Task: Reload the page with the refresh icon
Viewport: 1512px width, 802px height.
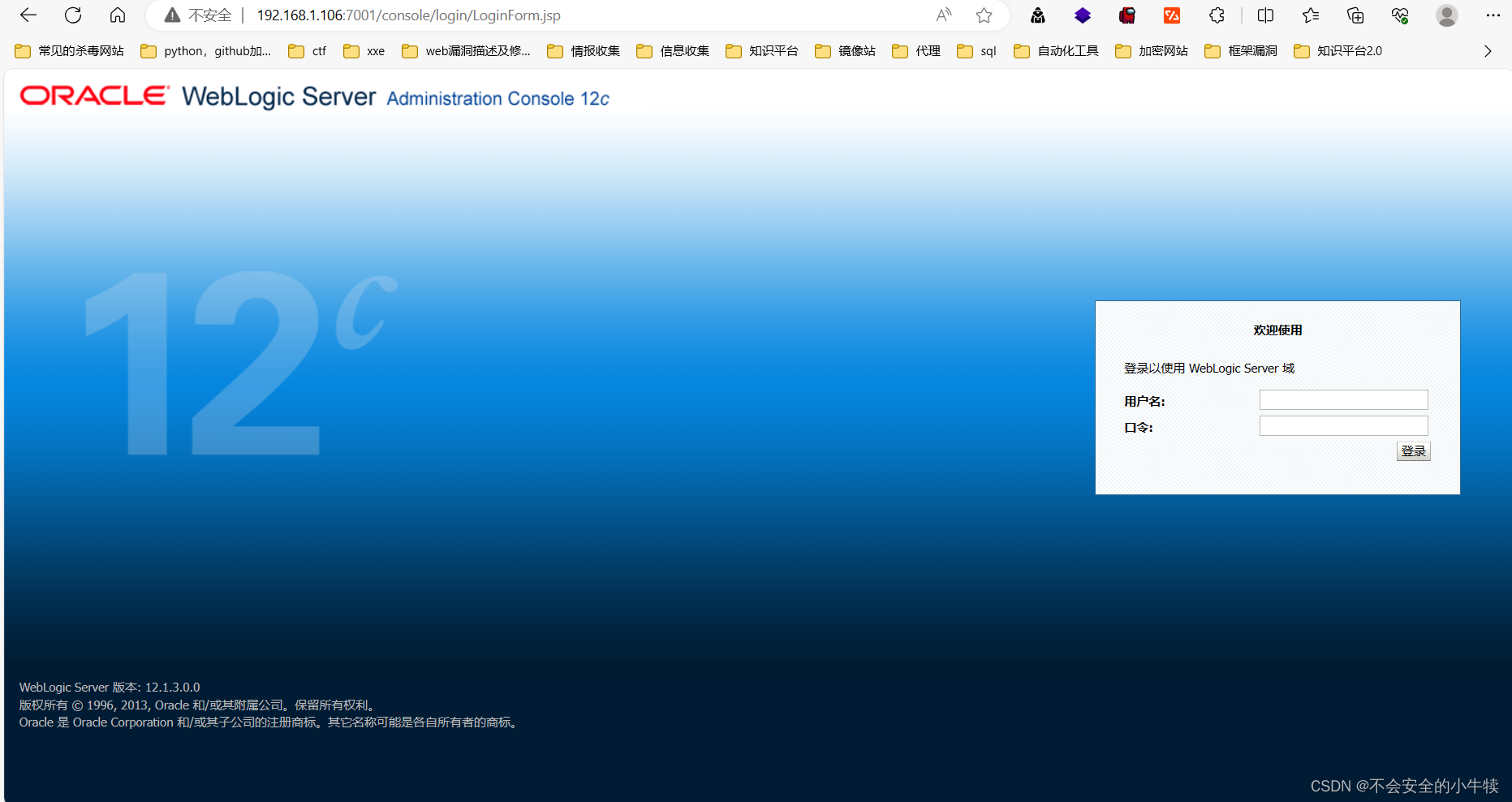Action: tap(73, 15)
